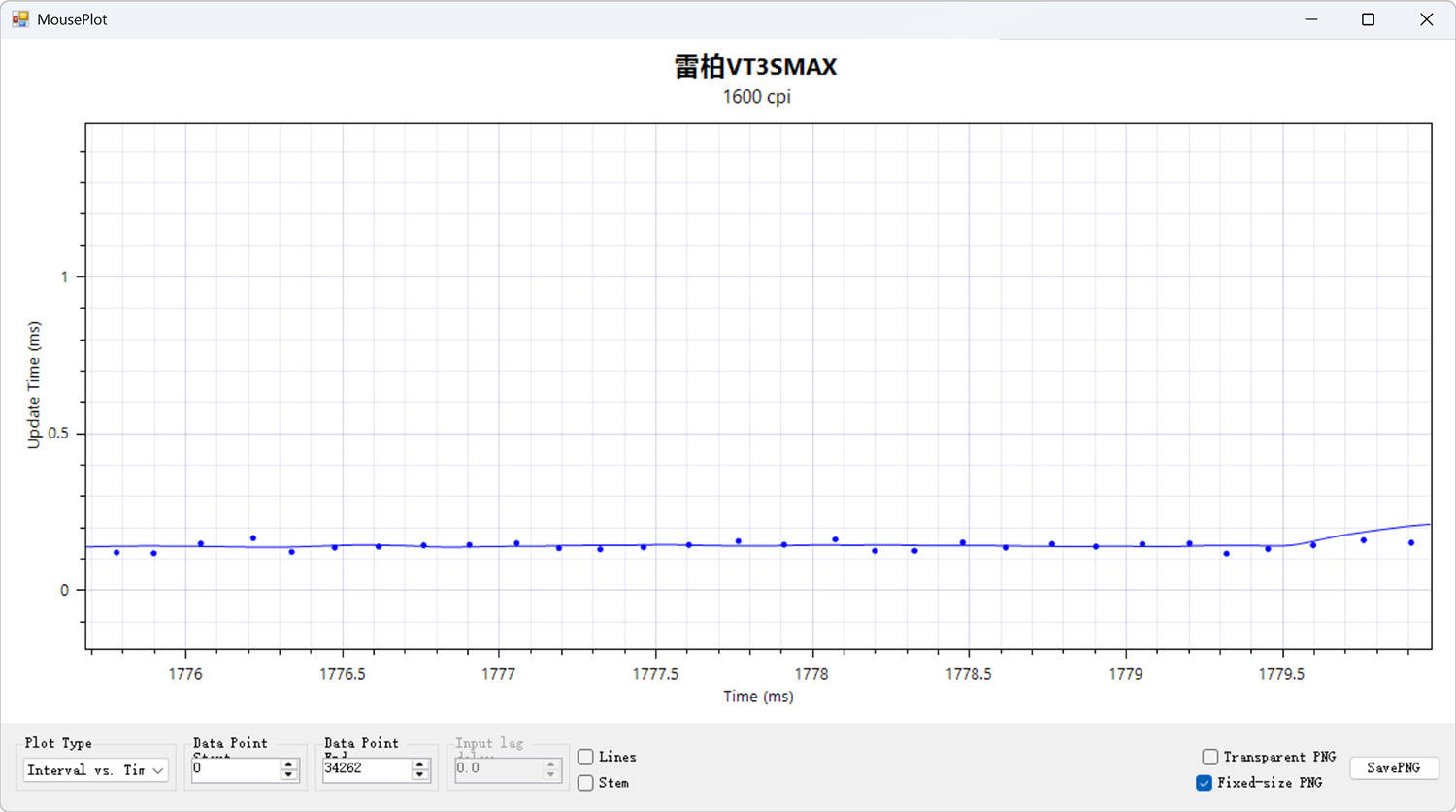The height and width of the screenshot is (812, 1456).
Task: Click the Data Point End field showing 34262
Action: point(365,769)
